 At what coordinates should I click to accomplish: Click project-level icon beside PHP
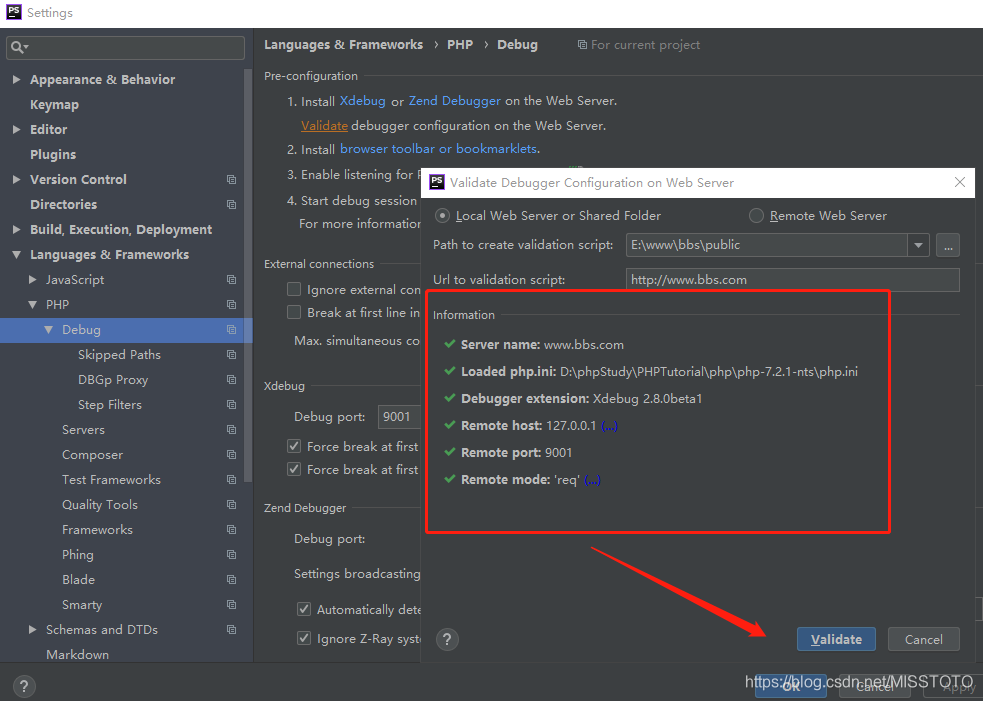point(231,305)
